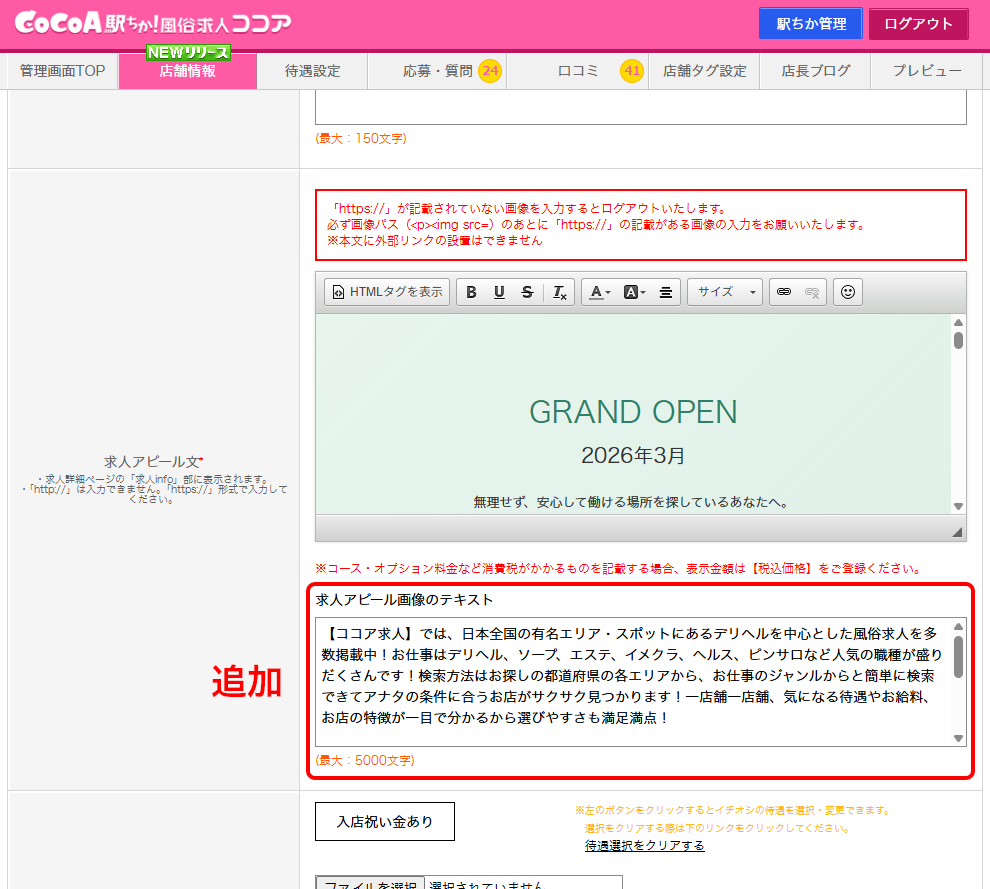Viewport: 990px width, 889px height.
Task: Click the ログアウト button
Action: point(917,24)
